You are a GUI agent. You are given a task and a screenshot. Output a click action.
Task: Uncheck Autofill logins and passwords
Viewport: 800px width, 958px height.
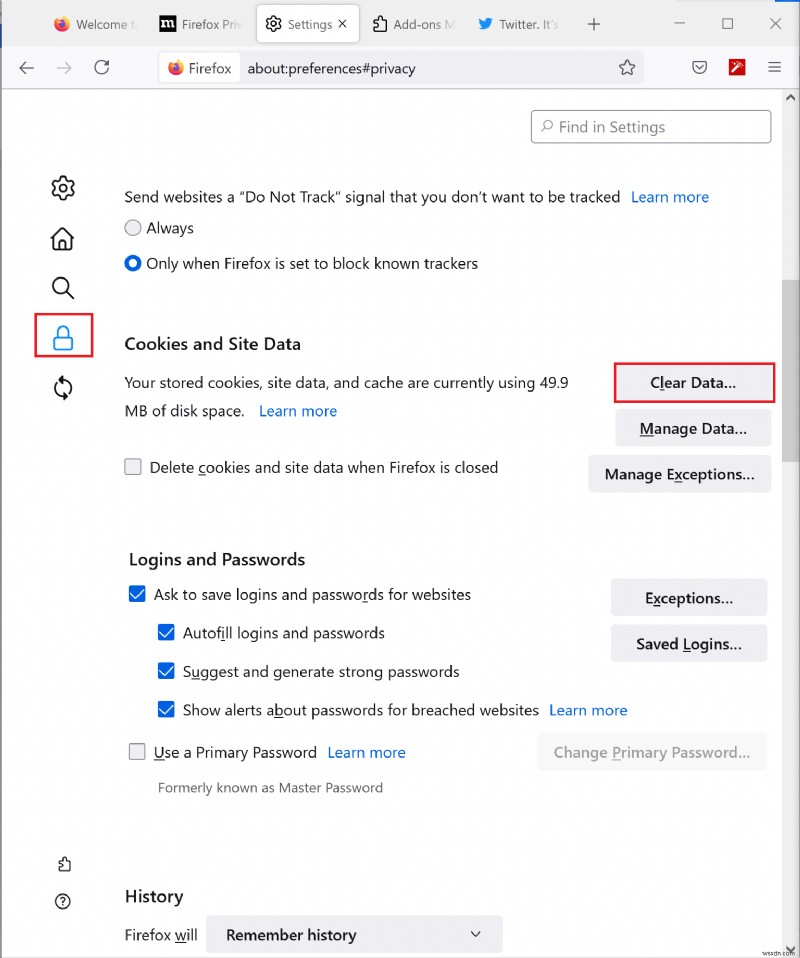167,633
